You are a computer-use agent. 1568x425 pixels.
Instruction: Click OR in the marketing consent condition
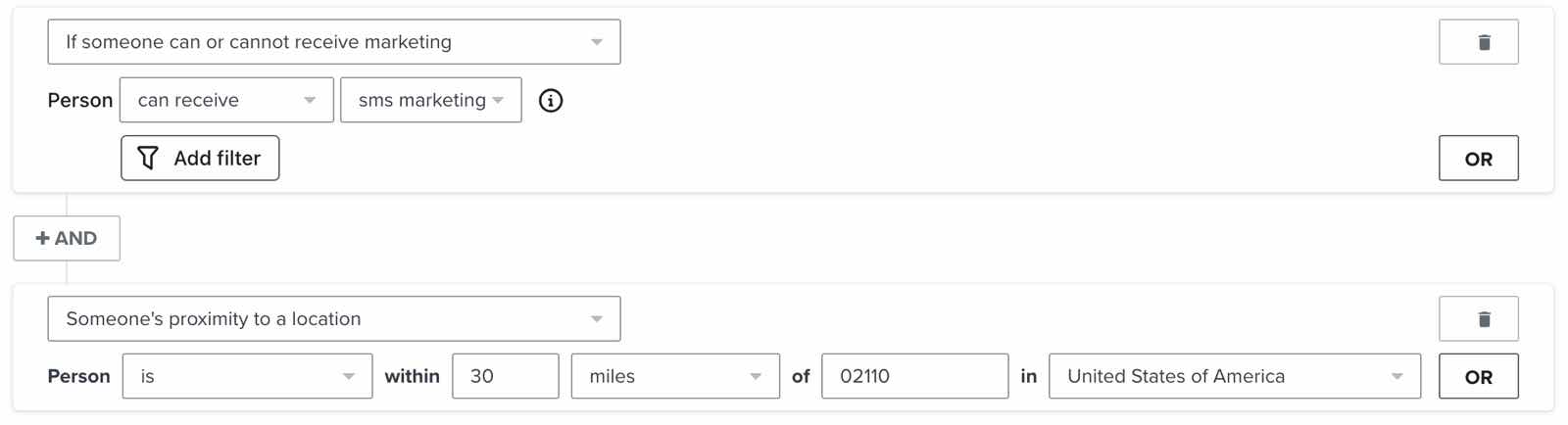[x=1478, y=159]
